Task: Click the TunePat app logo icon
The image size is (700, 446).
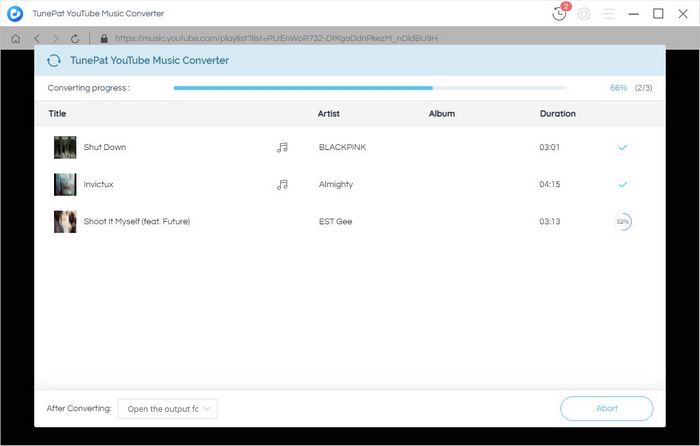Action: [15, 13]
